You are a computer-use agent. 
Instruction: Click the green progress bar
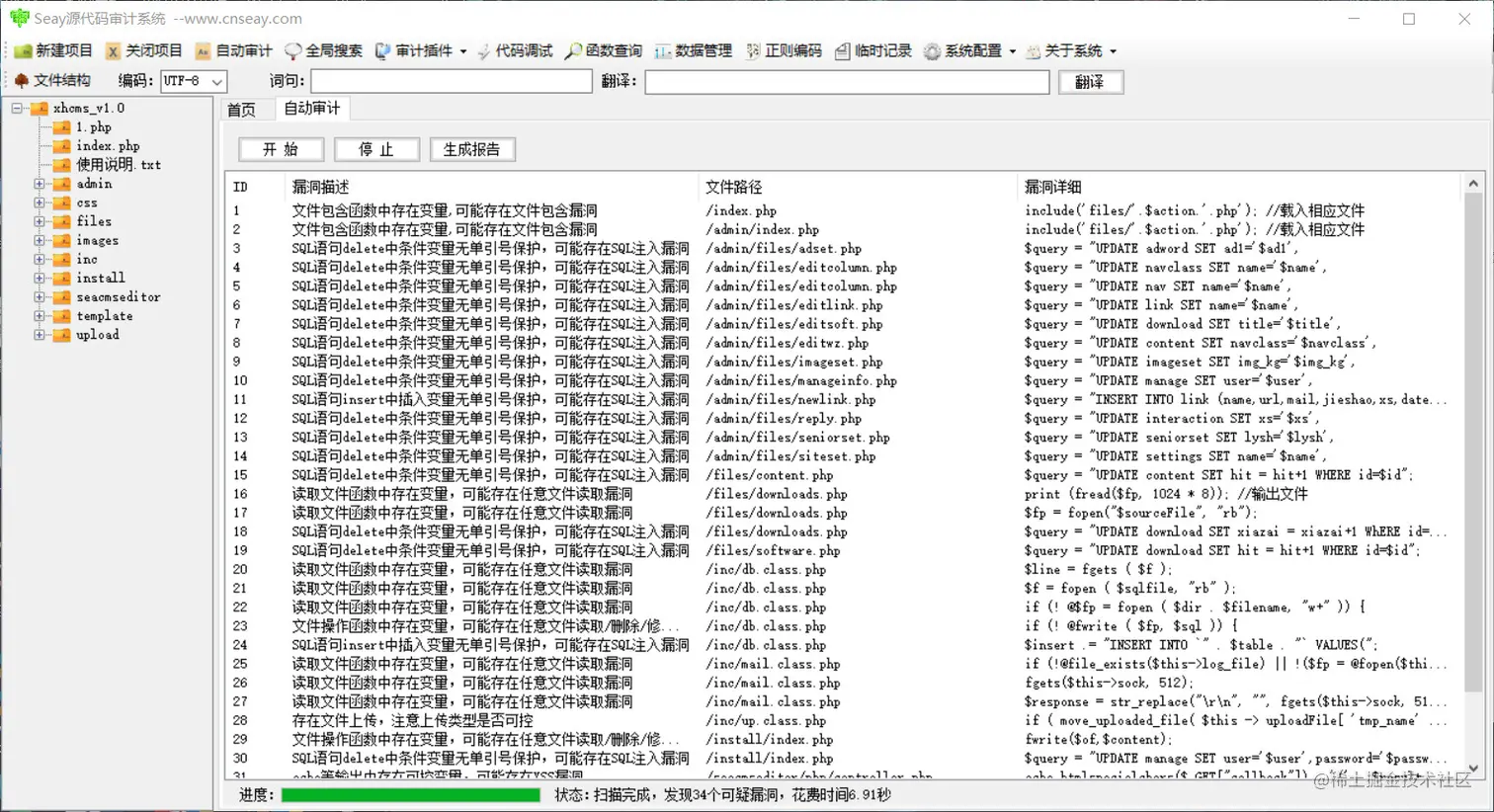coord(409,794)
